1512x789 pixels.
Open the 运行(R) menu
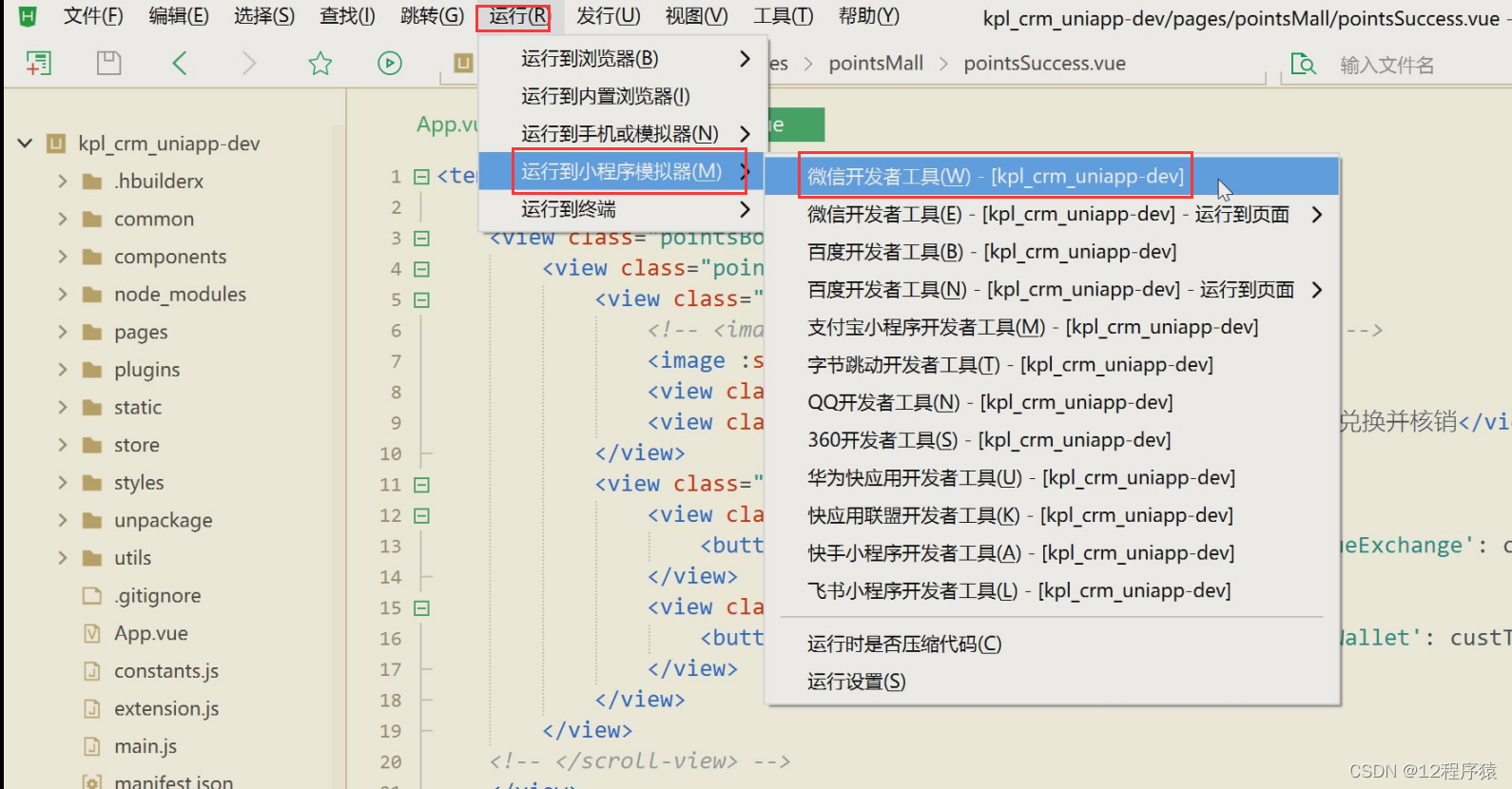point(517,16)
